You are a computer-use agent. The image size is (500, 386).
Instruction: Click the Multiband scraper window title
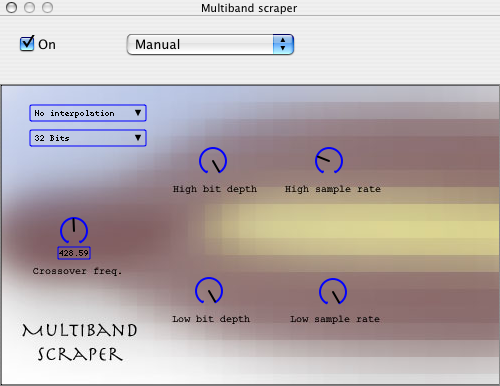click(249, 8)
